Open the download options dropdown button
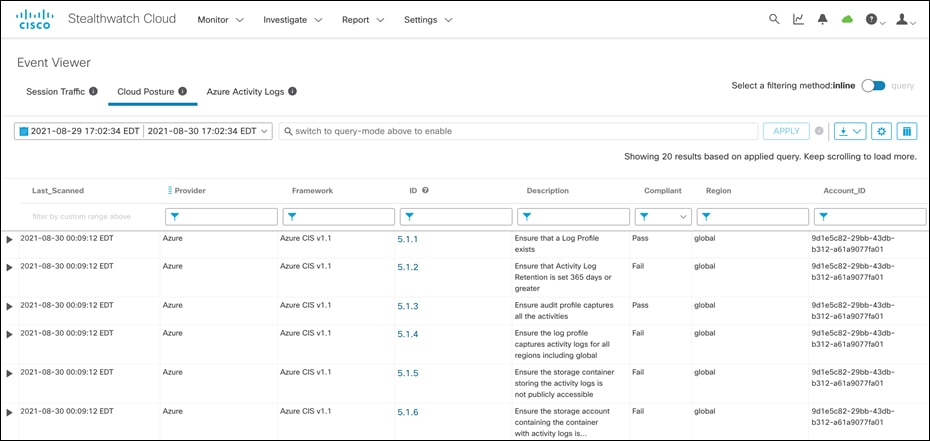The image size is (930, 441). tap(850, 131)
